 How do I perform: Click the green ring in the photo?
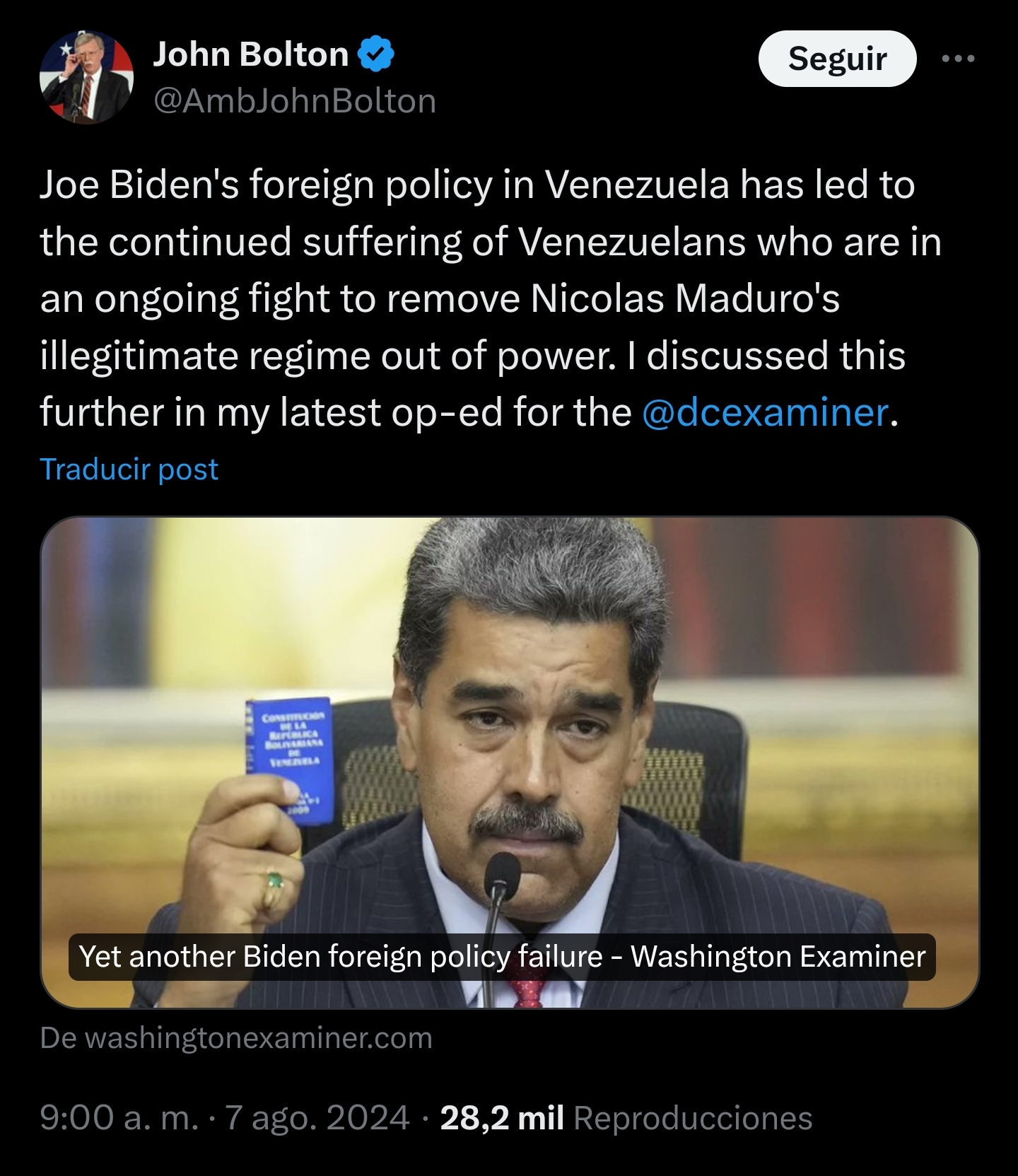click(274, 881)
